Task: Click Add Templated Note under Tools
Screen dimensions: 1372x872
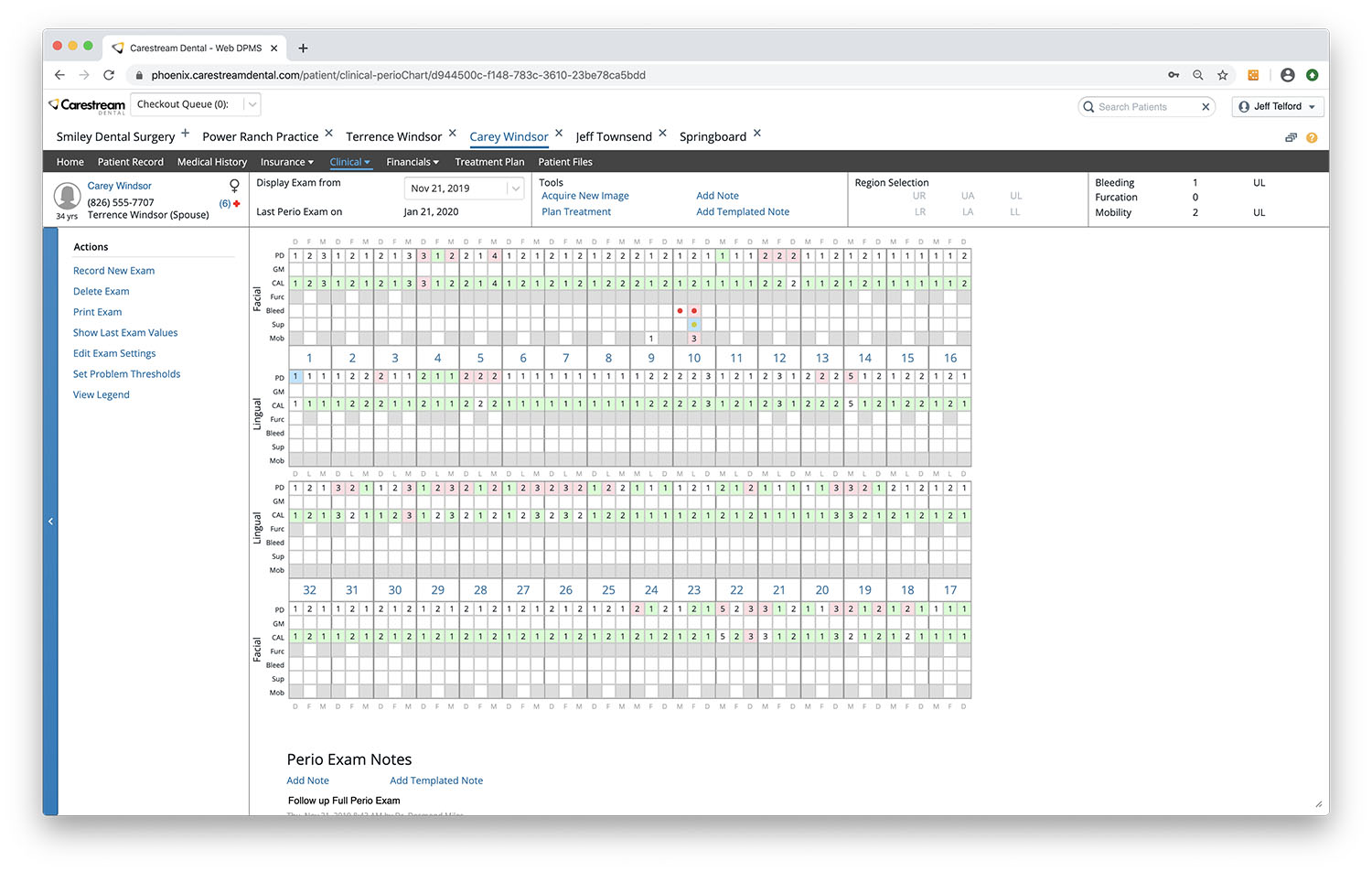Action: point(743,211)
